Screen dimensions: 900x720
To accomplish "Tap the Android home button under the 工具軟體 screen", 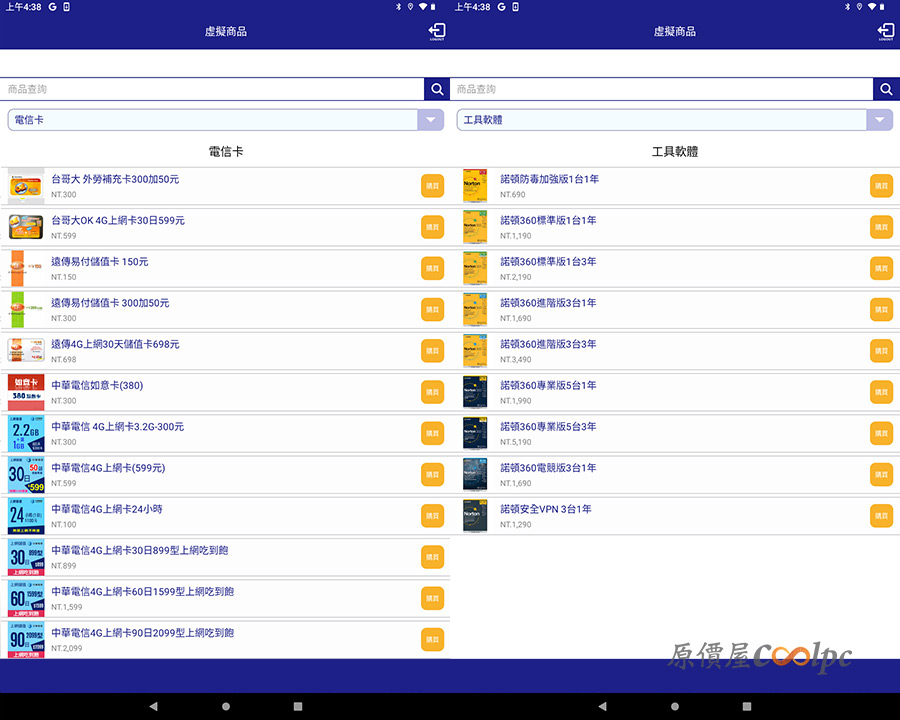I will click(674, 706).
